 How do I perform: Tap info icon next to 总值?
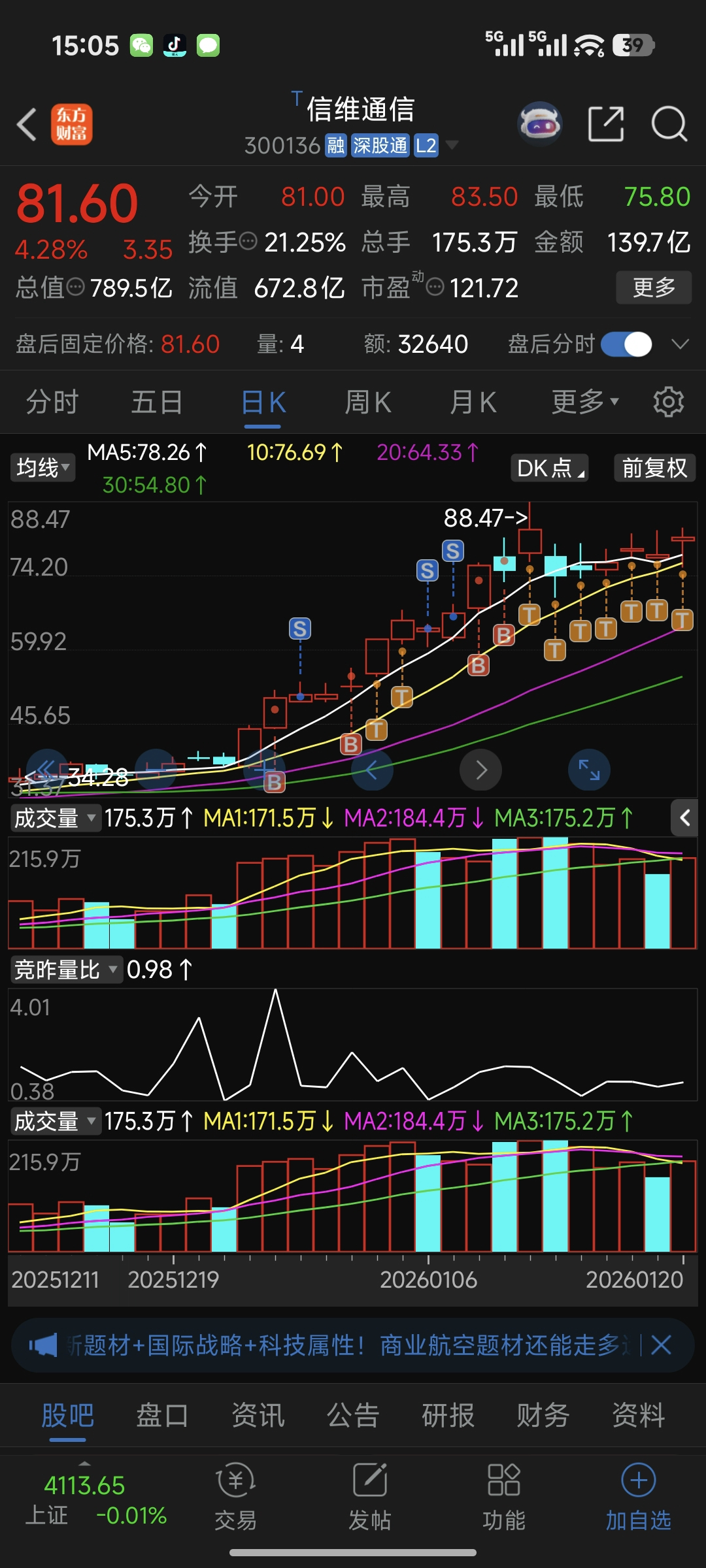point(76,287)
